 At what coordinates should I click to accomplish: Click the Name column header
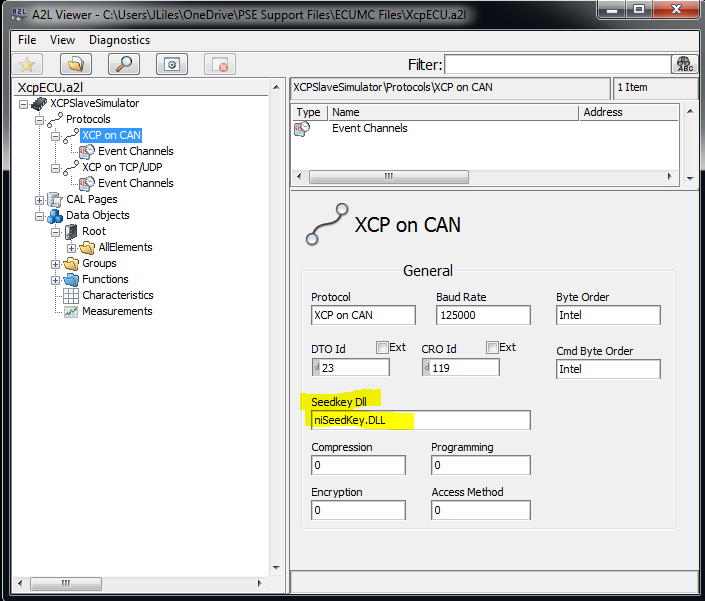coord(453,112)
